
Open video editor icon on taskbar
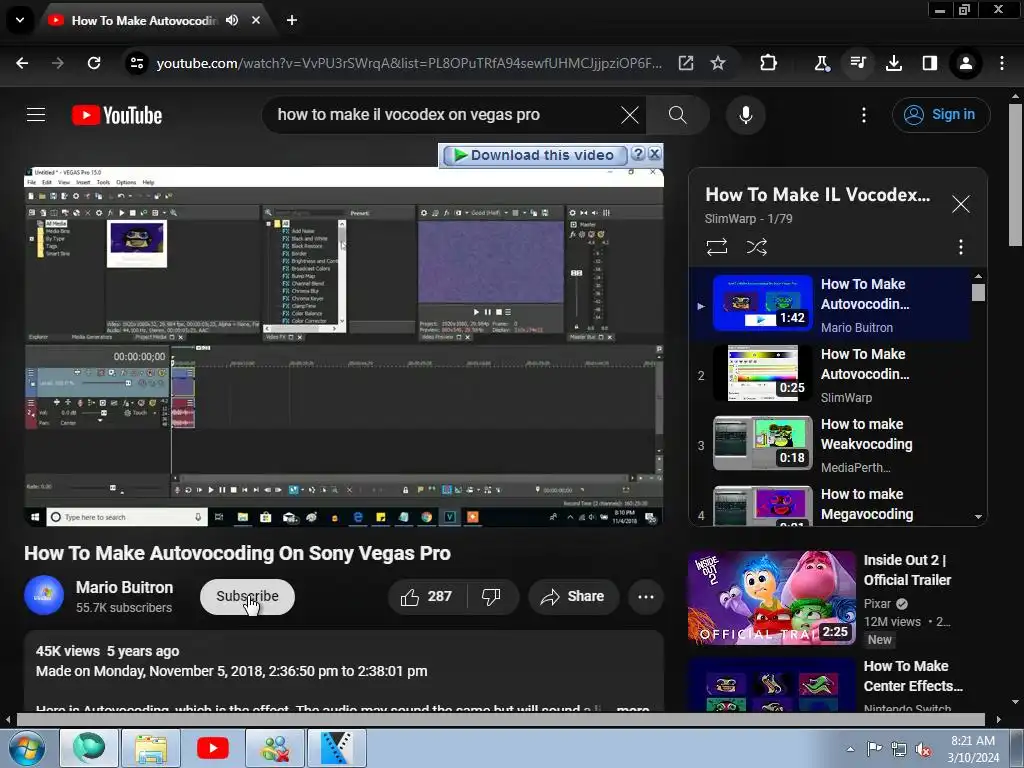coord(337,748)
